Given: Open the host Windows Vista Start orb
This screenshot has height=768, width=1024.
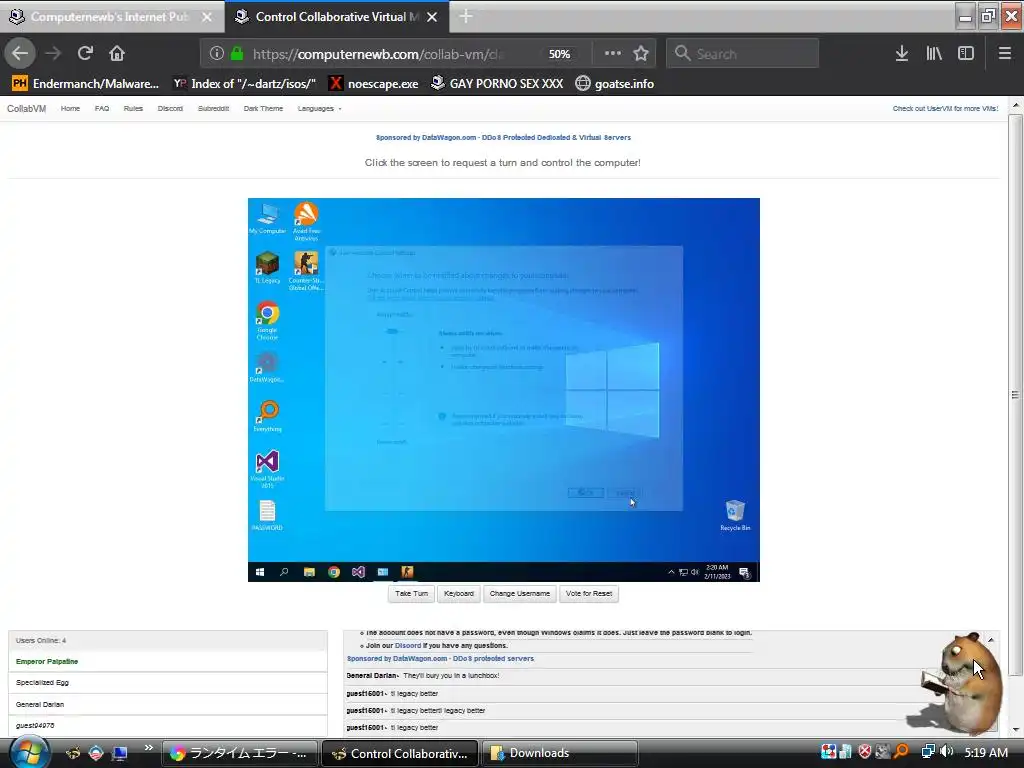Looking at the screenshot, I should [x=29, y=752].
